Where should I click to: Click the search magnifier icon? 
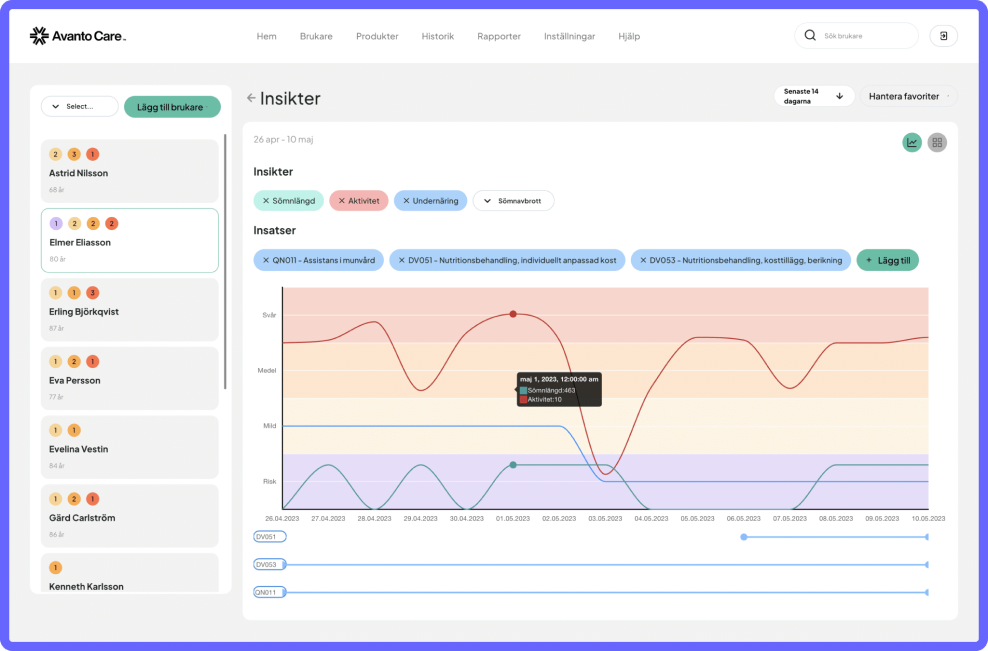tap(810, 35)
